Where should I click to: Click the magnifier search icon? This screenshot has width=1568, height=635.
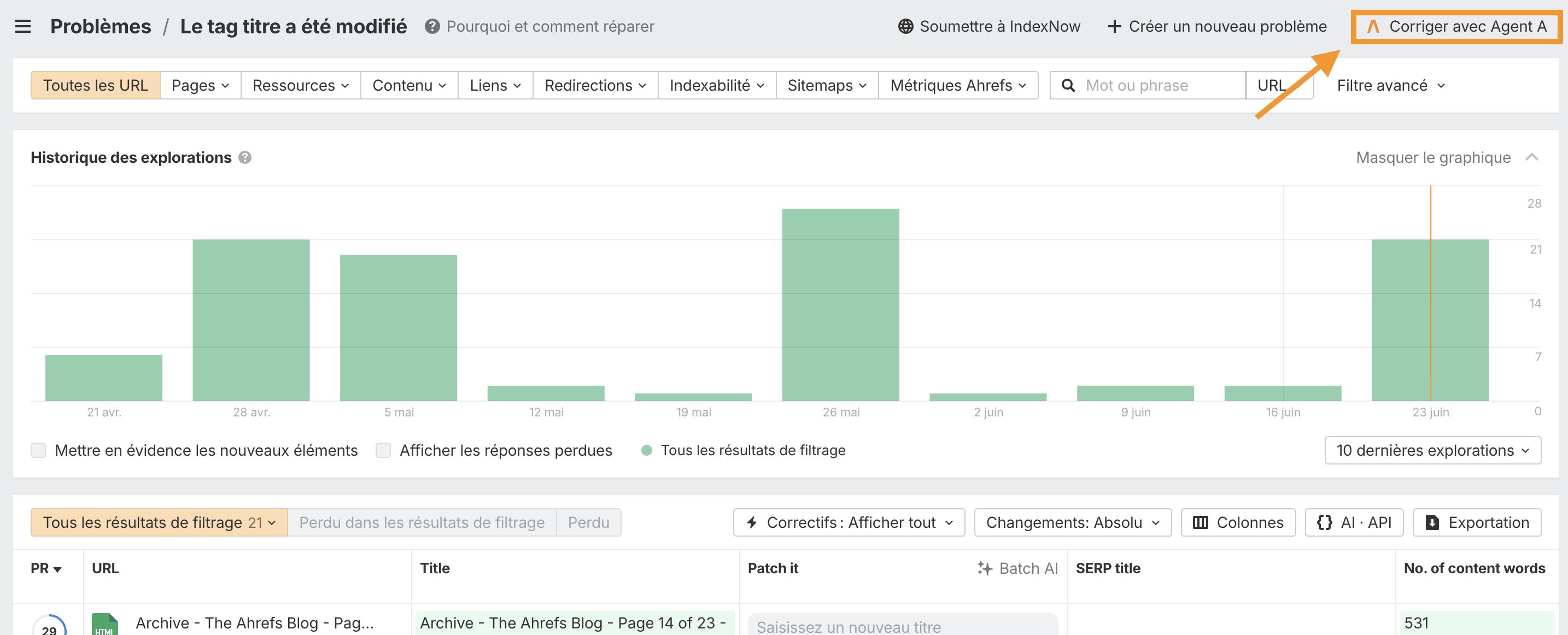[x=1068, y=85]
